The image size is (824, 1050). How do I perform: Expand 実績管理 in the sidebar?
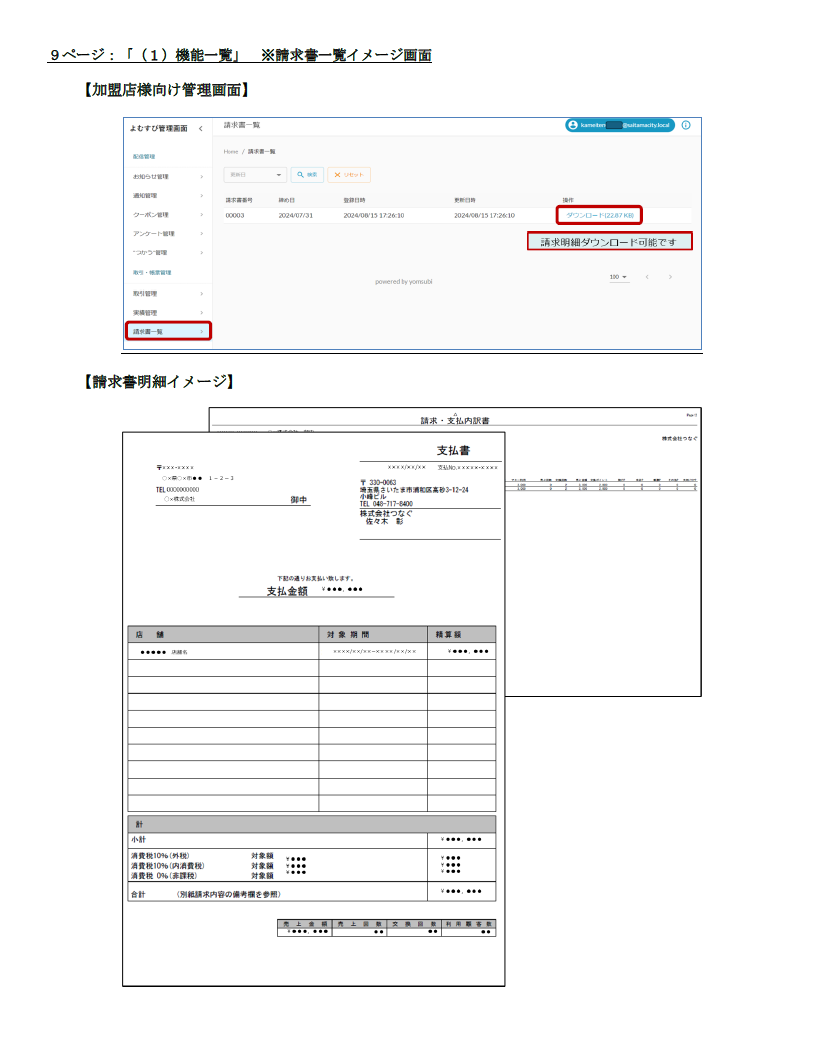168,313
